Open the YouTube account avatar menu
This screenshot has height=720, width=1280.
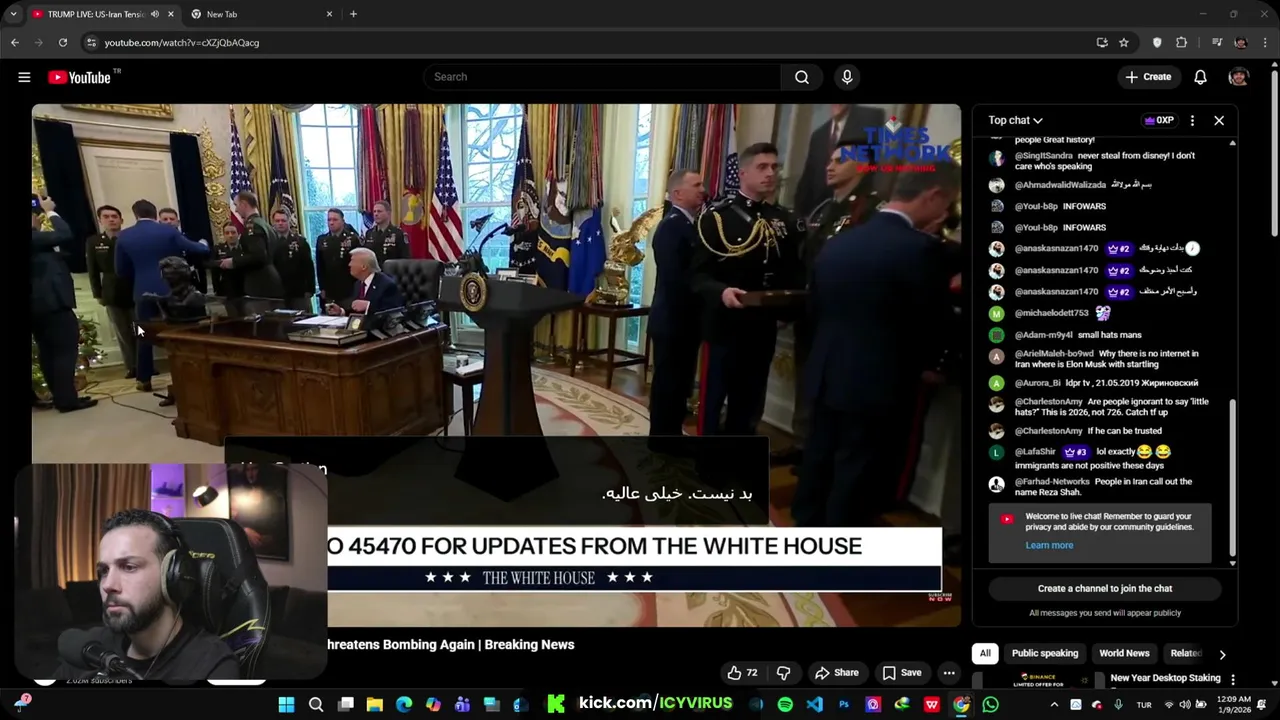1238,77
